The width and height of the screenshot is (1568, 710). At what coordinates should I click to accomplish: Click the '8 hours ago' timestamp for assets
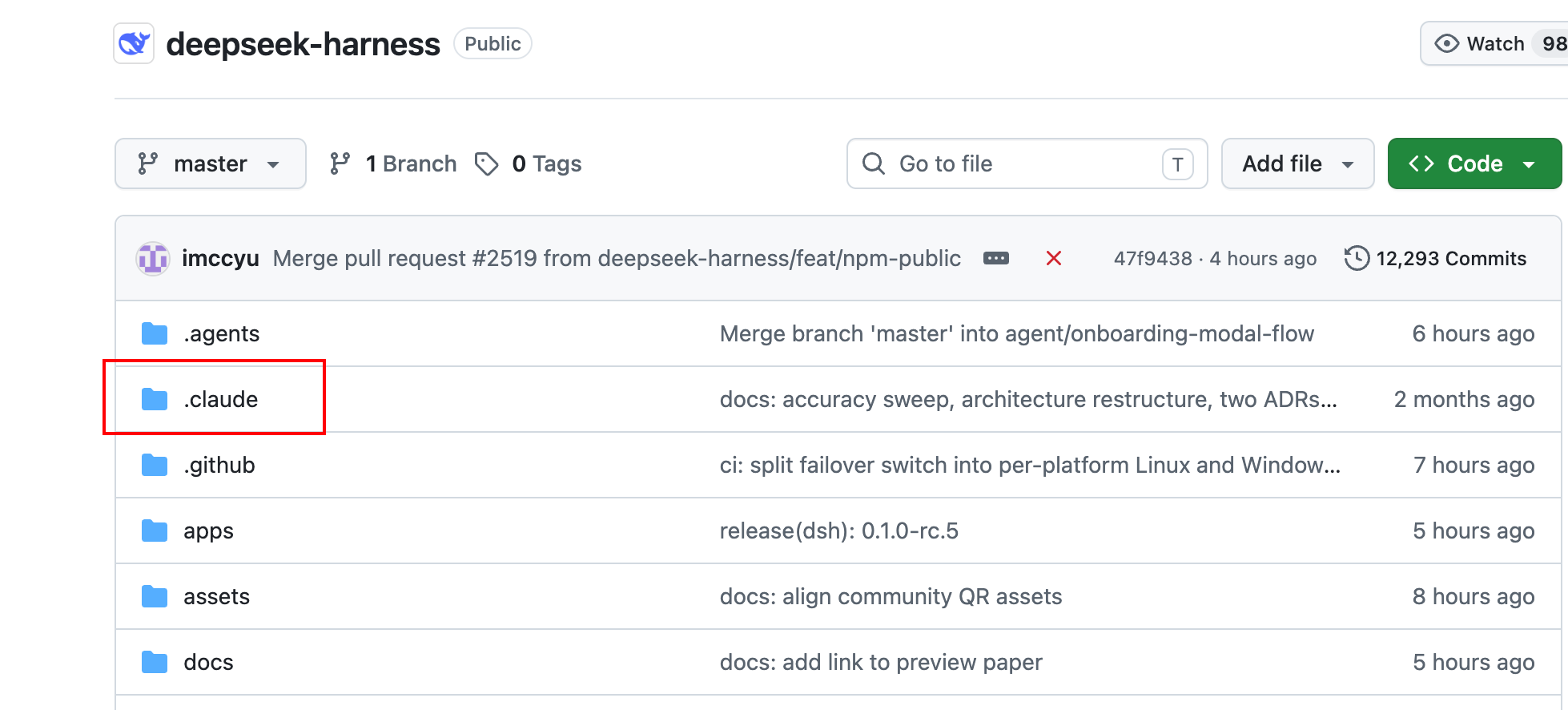1474,596
